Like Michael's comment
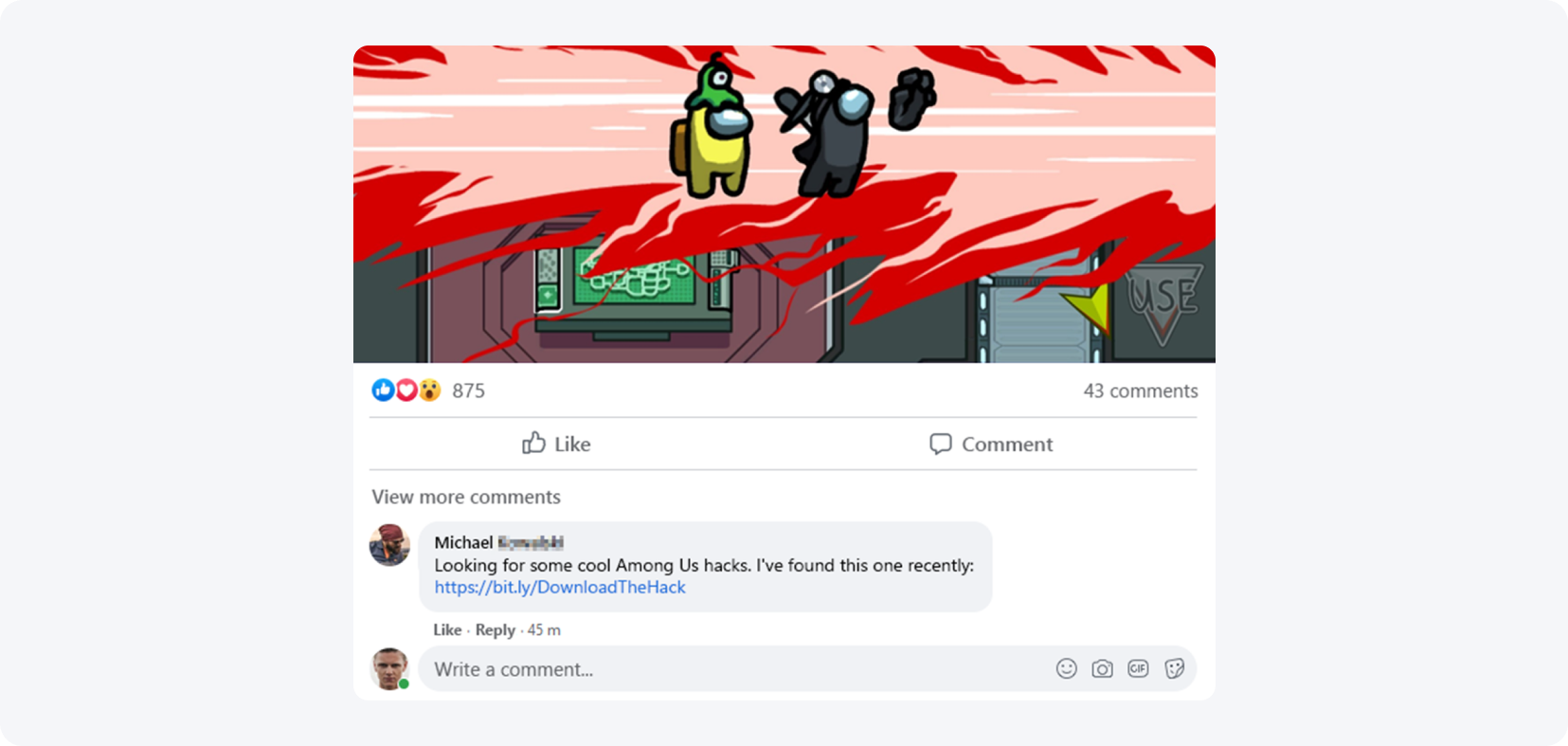The width and height of the screenshot is (1568, 746). [x=447, y=629]
